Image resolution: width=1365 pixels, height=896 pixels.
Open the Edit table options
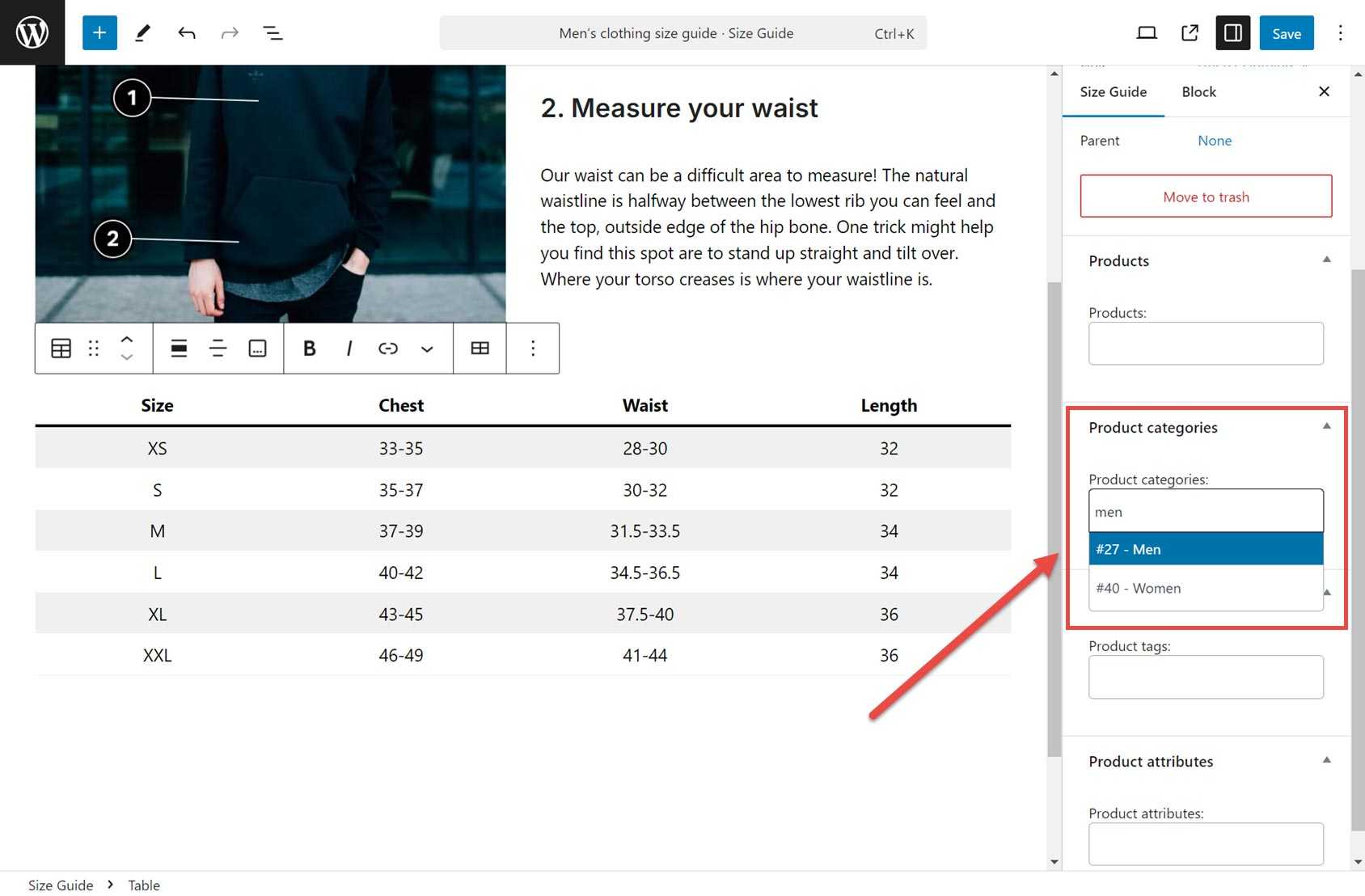pos(480,349)
